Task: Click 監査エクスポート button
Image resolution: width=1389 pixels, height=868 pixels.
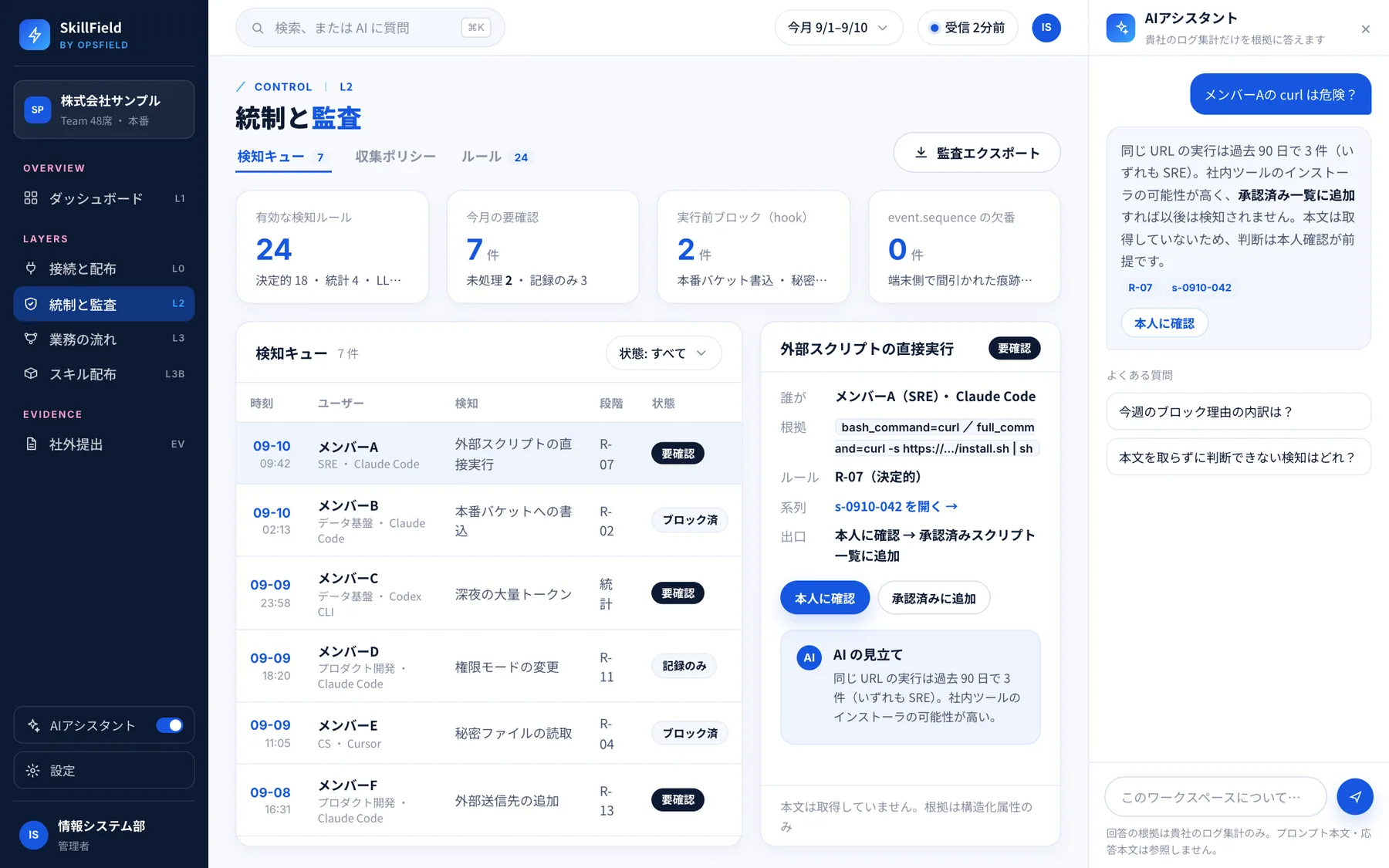Action: pos(976,153)
